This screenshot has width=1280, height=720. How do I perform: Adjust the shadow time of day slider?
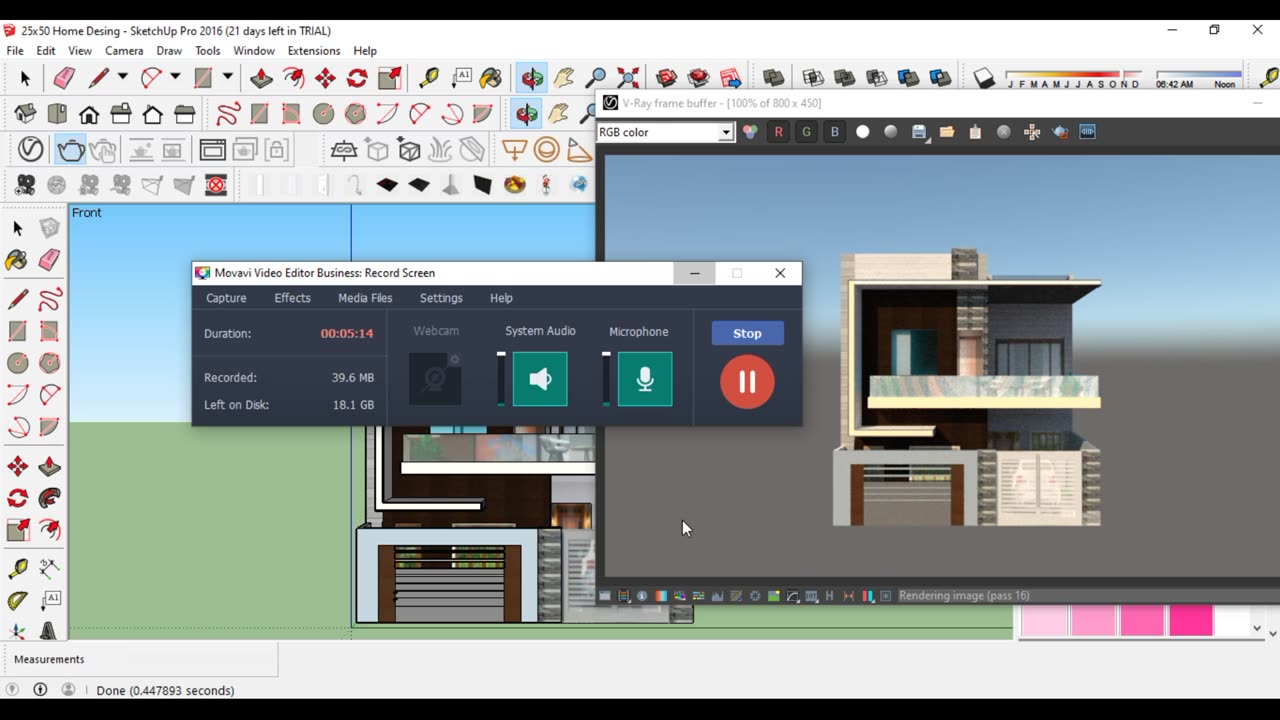pos(1198,78)
